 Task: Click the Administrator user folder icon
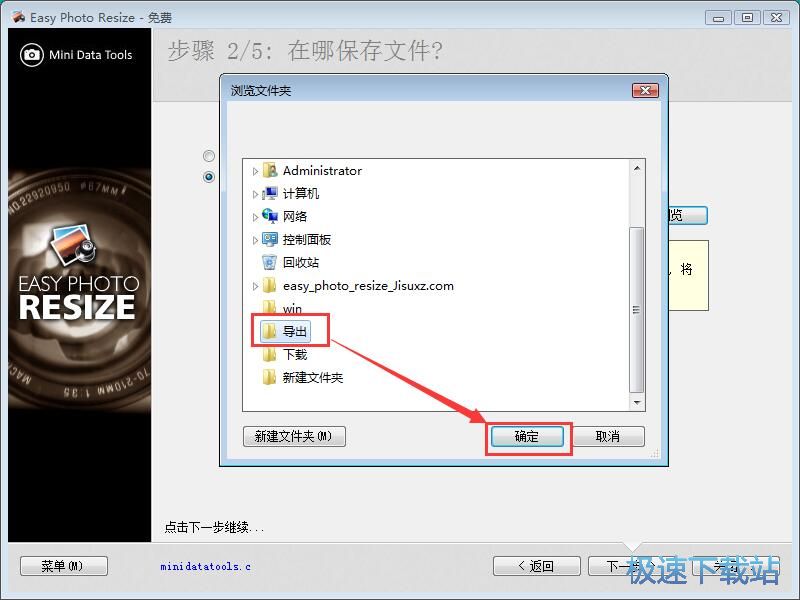269,170
